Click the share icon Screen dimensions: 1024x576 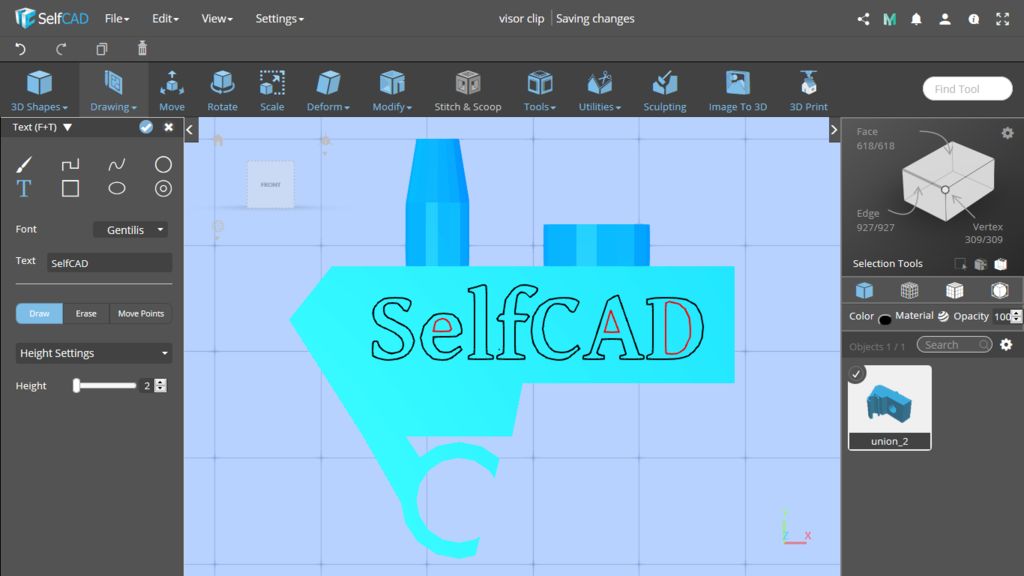pyautogui.click(x=863, y=19)
